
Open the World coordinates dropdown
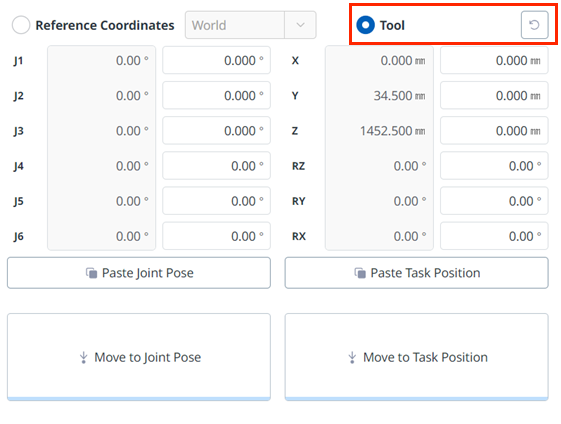(250, 25)
